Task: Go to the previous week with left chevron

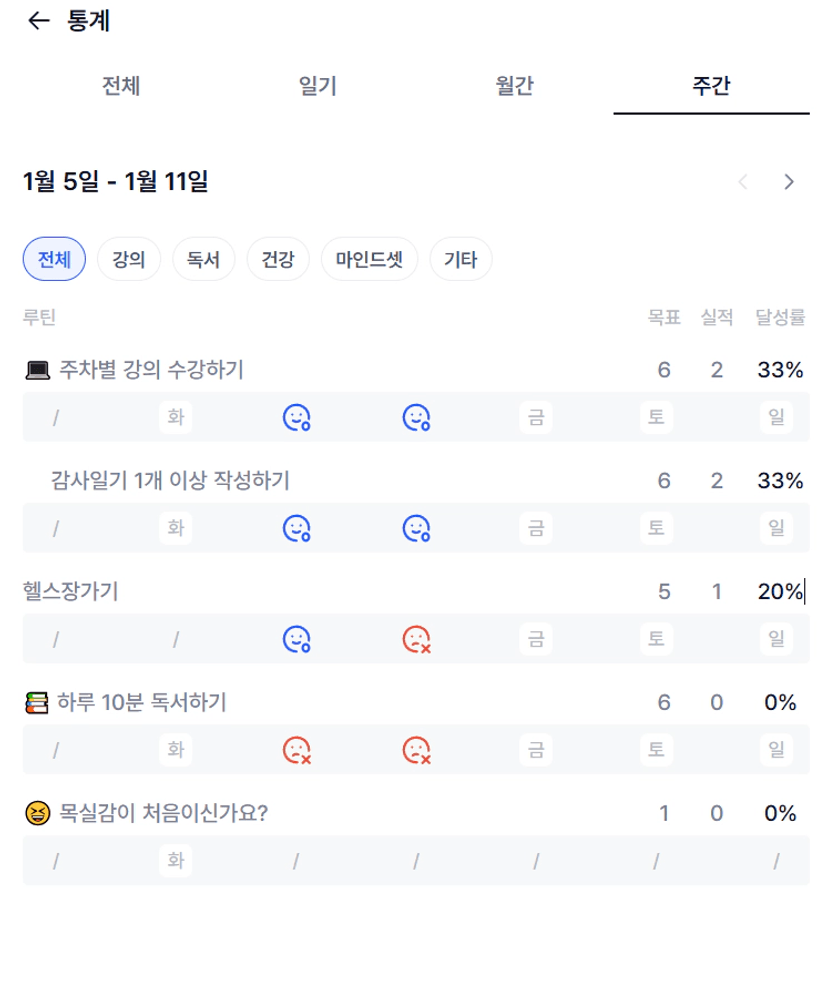Action: (x=742, y=182)
